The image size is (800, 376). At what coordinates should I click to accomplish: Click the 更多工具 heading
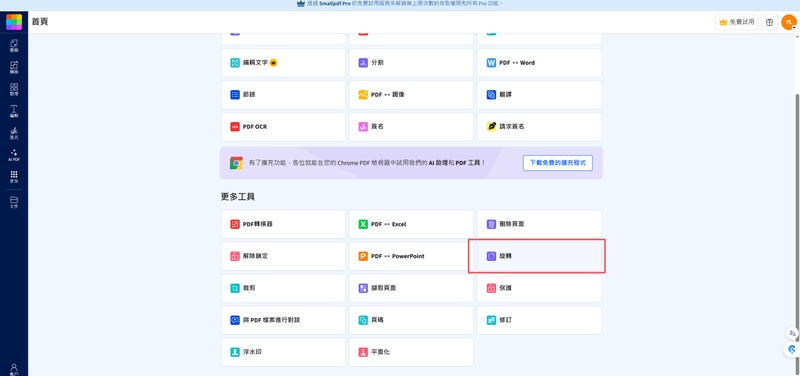click(238, 196)
